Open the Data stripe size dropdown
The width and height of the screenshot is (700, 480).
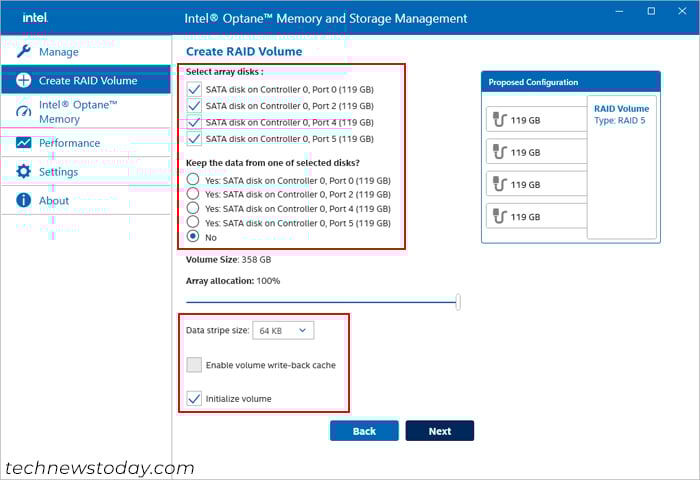click(283, 330)
